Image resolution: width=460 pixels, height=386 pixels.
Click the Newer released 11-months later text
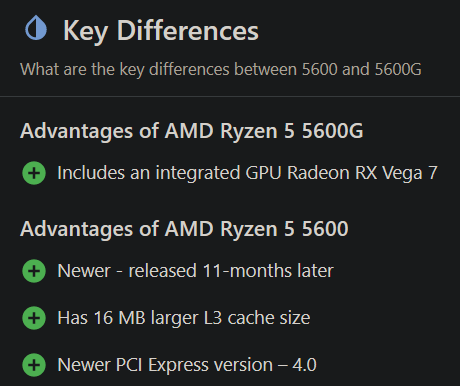(x=195, y=271)
